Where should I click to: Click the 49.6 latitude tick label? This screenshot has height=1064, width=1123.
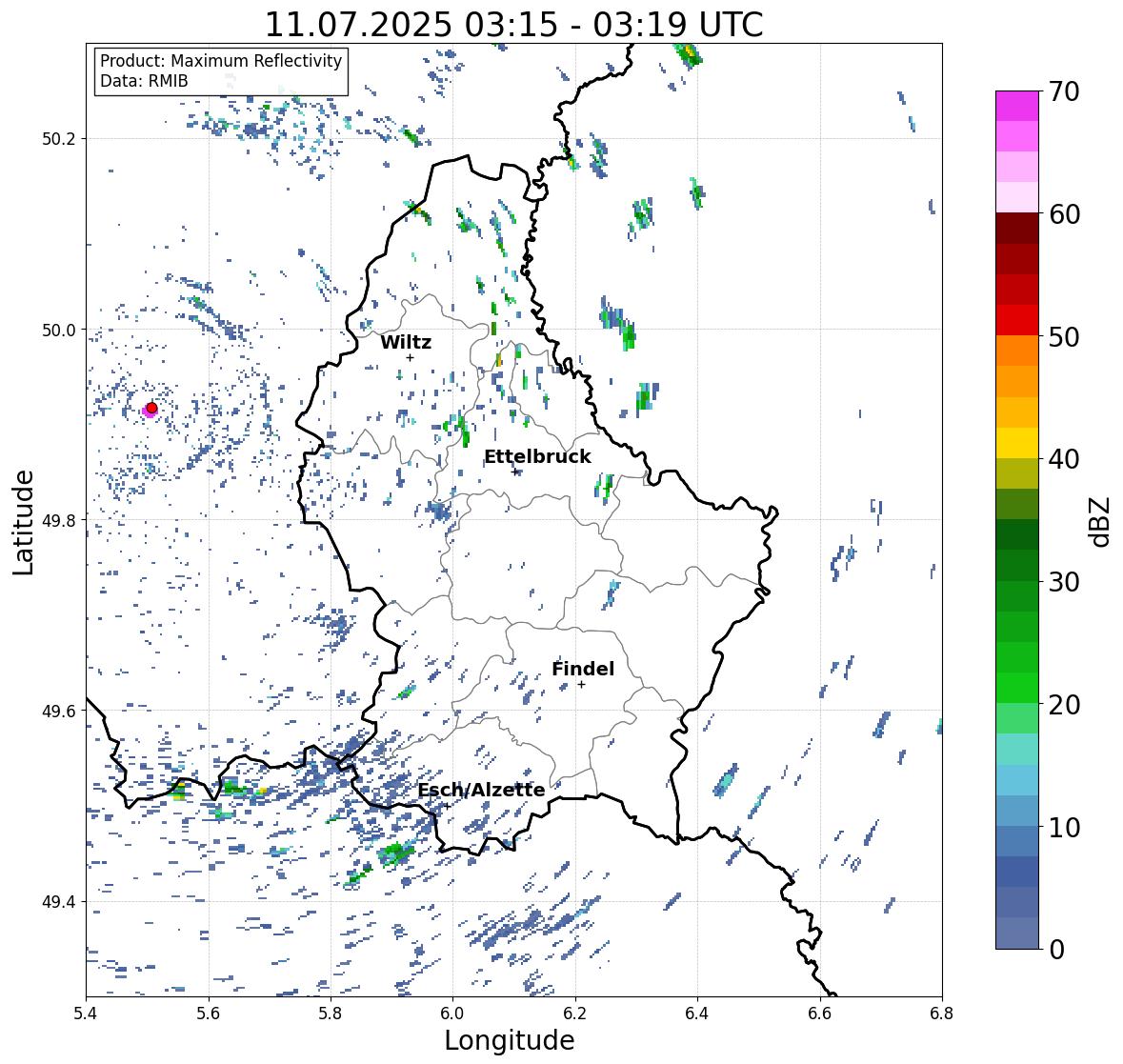59,711
